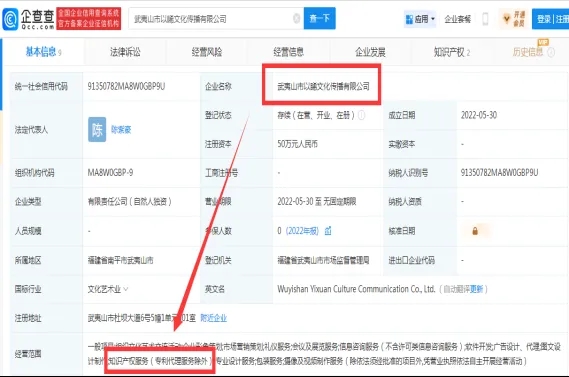Click the 英文名 label
Viewport: 569px width, 377px height.
tap(215, 289)
